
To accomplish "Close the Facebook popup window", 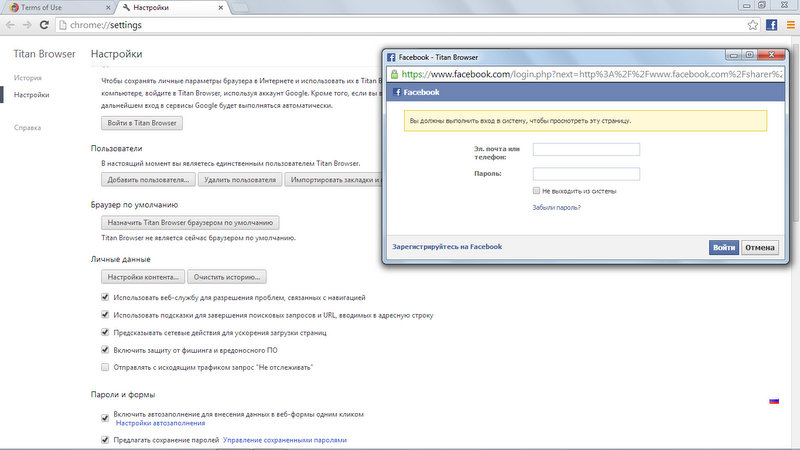I will click(771, 55).
